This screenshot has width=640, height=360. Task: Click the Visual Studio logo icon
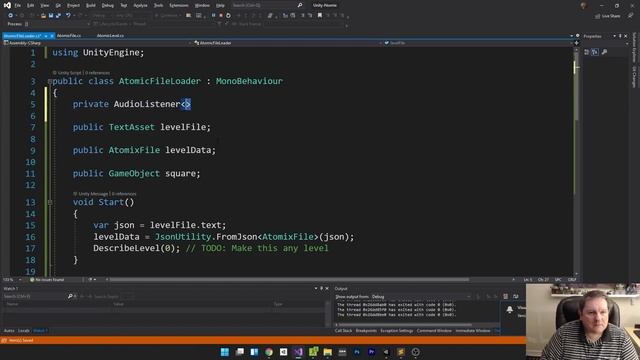pyautogui.click(x=7, y=5)
